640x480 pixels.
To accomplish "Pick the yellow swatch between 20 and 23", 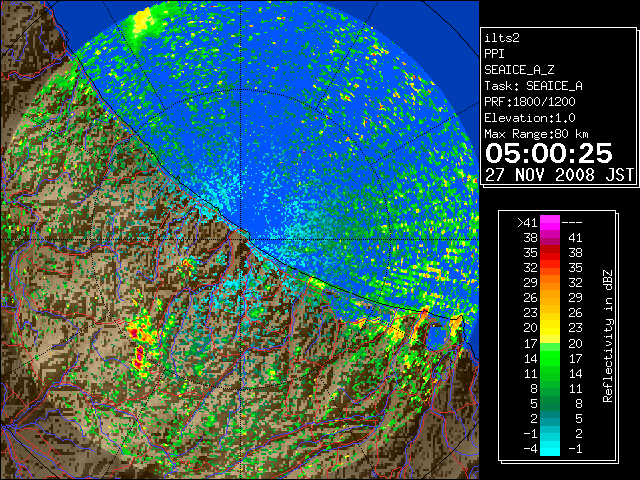I will pyautogui.click(x=550, y=328).
